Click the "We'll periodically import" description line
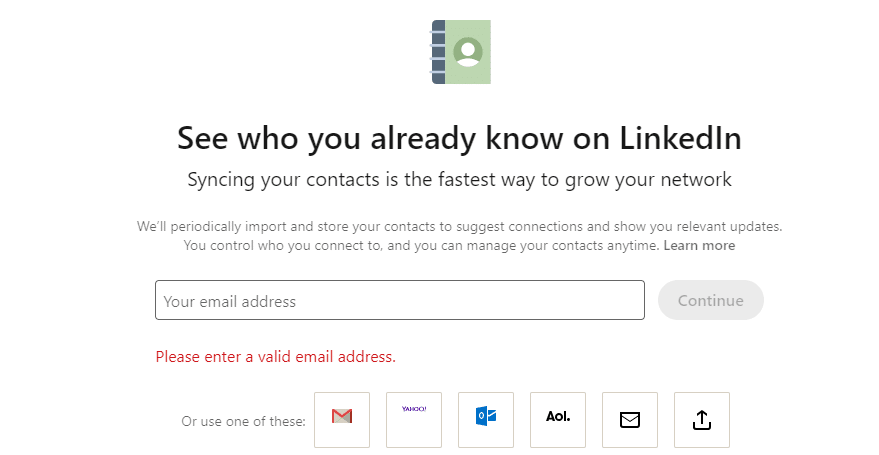Viewport: 879px width, 455px height. point(459,226)
